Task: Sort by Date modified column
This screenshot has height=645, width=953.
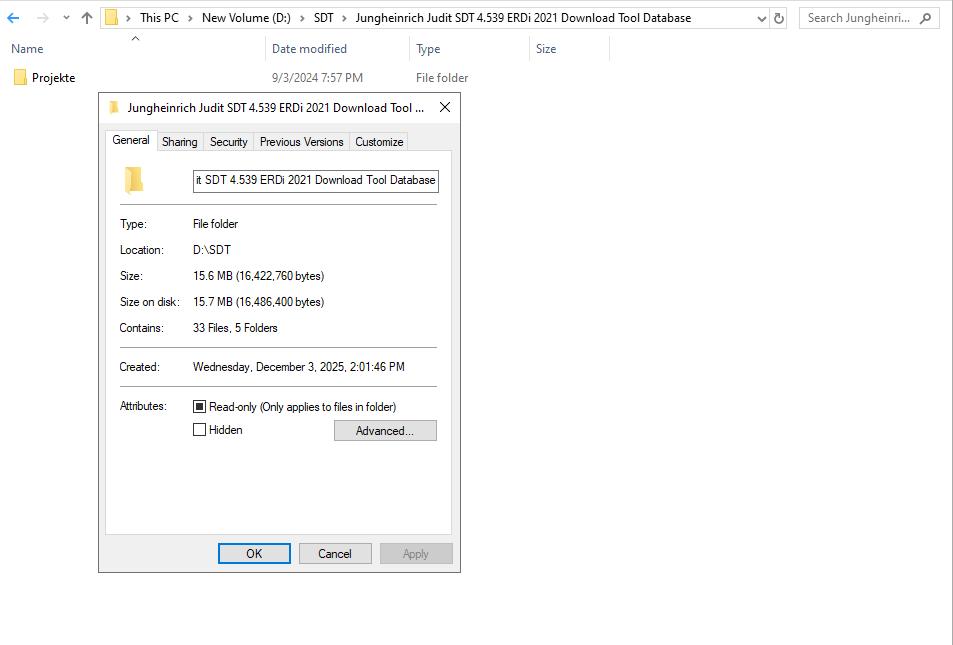Action: pos(309,49)
